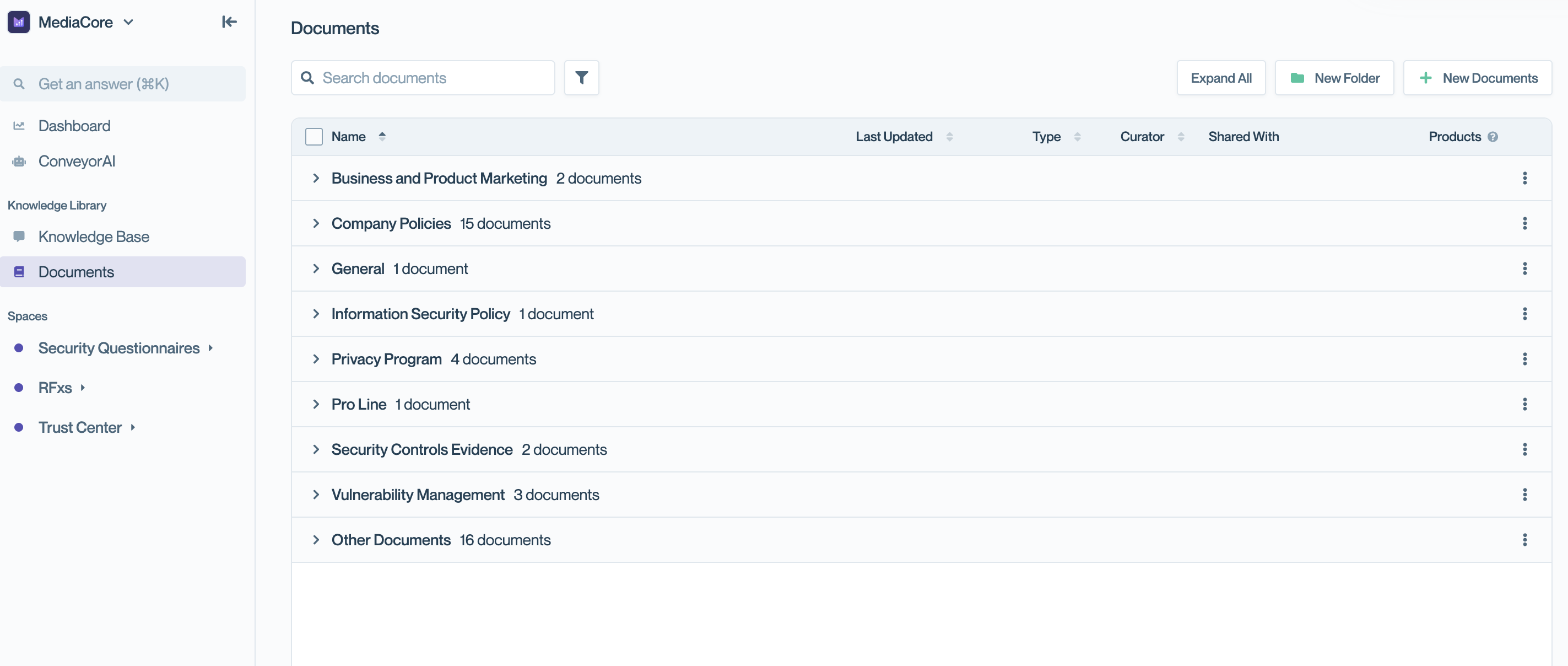Open the document filter funnel icon

[581, 78]
